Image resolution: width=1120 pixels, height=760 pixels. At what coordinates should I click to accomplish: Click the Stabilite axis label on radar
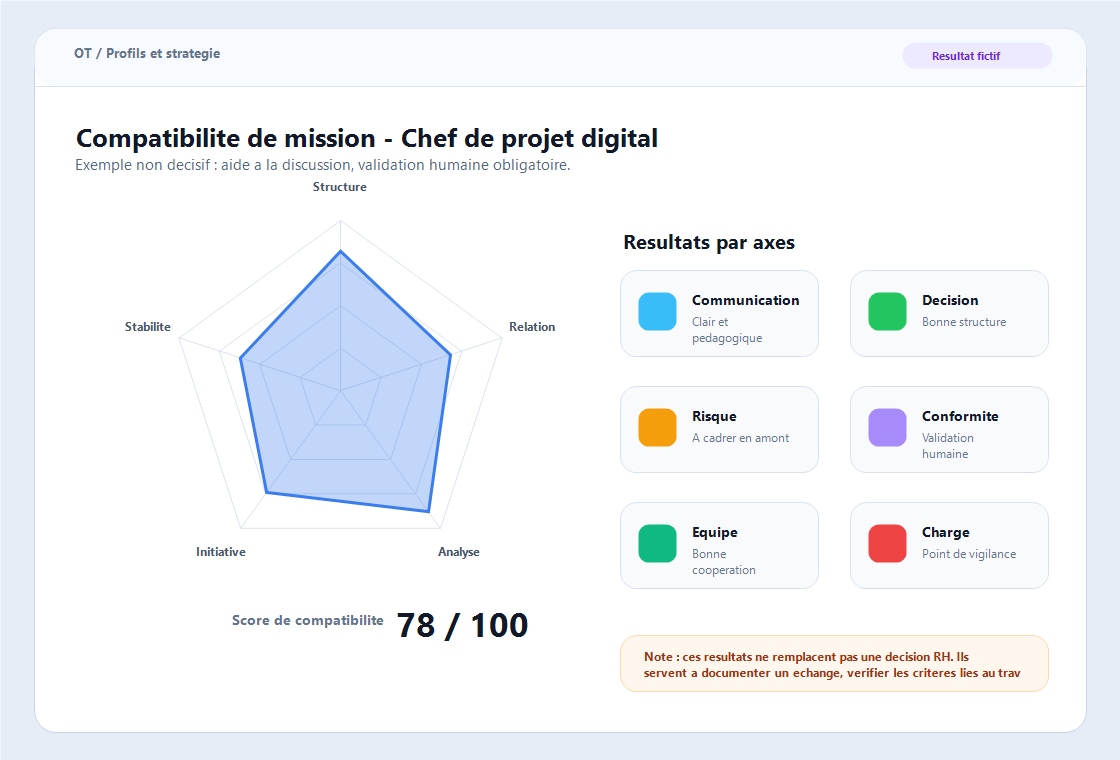(148, 326)
